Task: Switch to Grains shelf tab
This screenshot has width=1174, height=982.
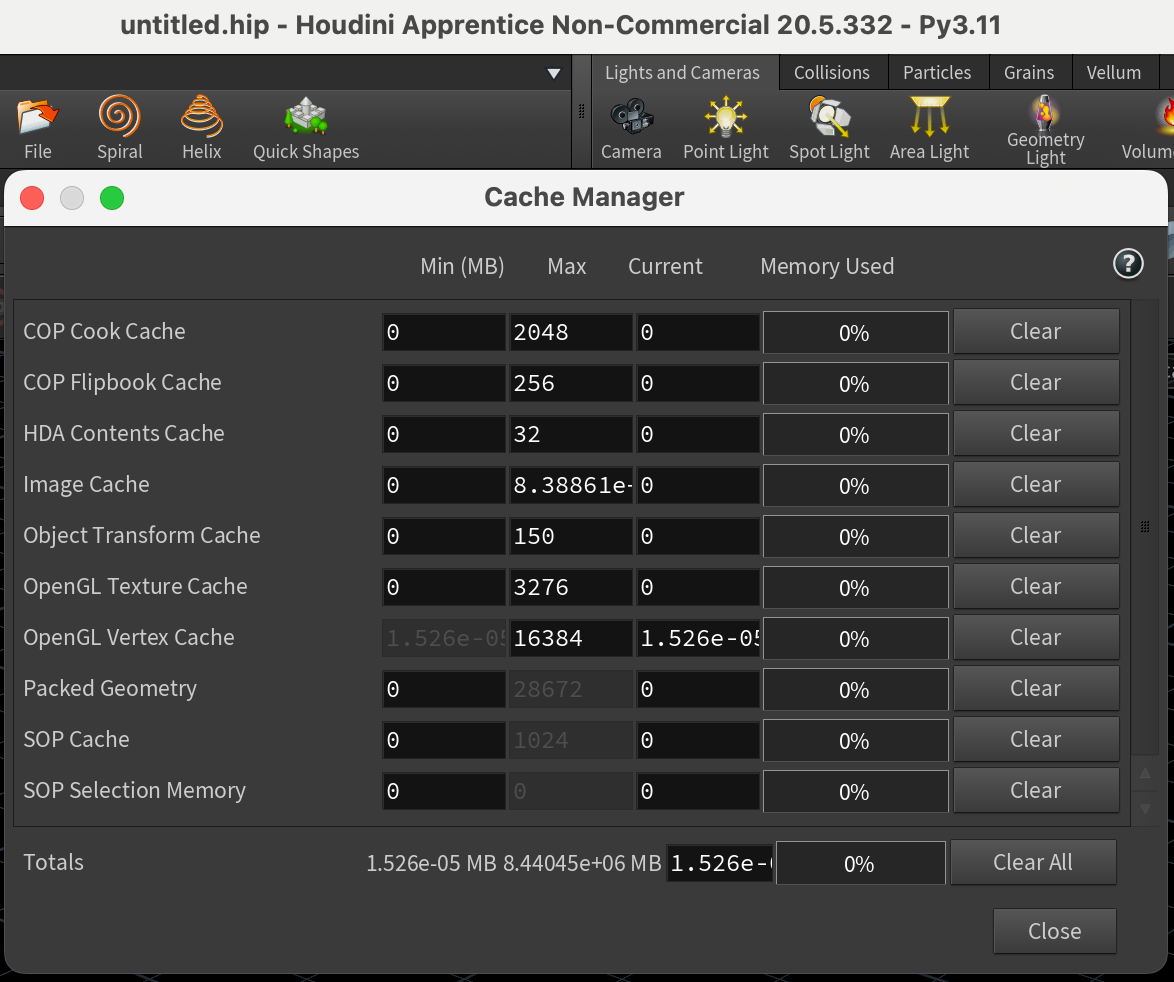Action: [1029, 73]
